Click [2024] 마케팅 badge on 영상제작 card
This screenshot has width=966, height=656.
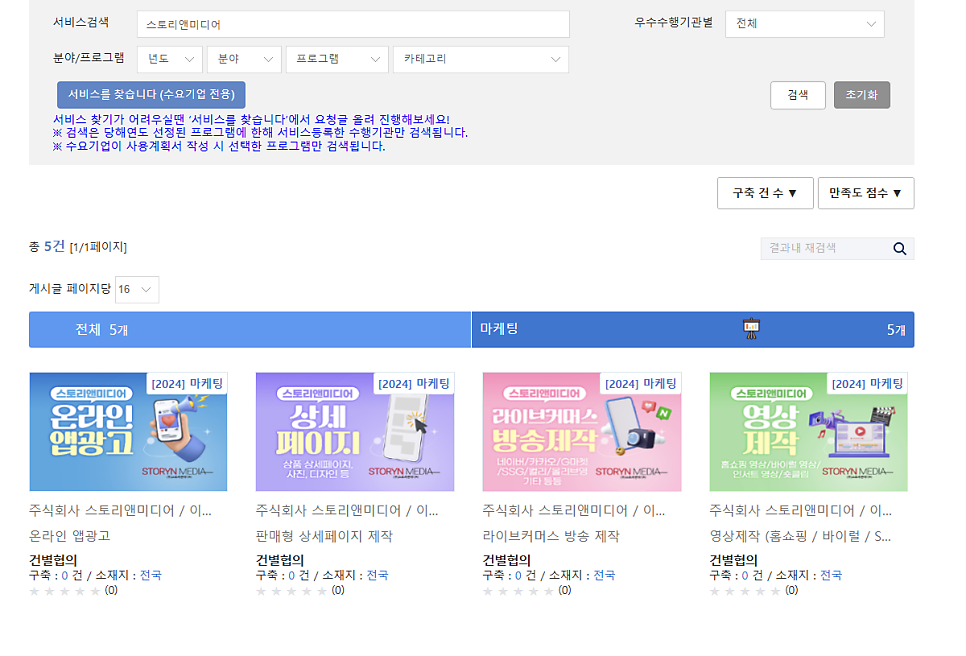point(867,384)
